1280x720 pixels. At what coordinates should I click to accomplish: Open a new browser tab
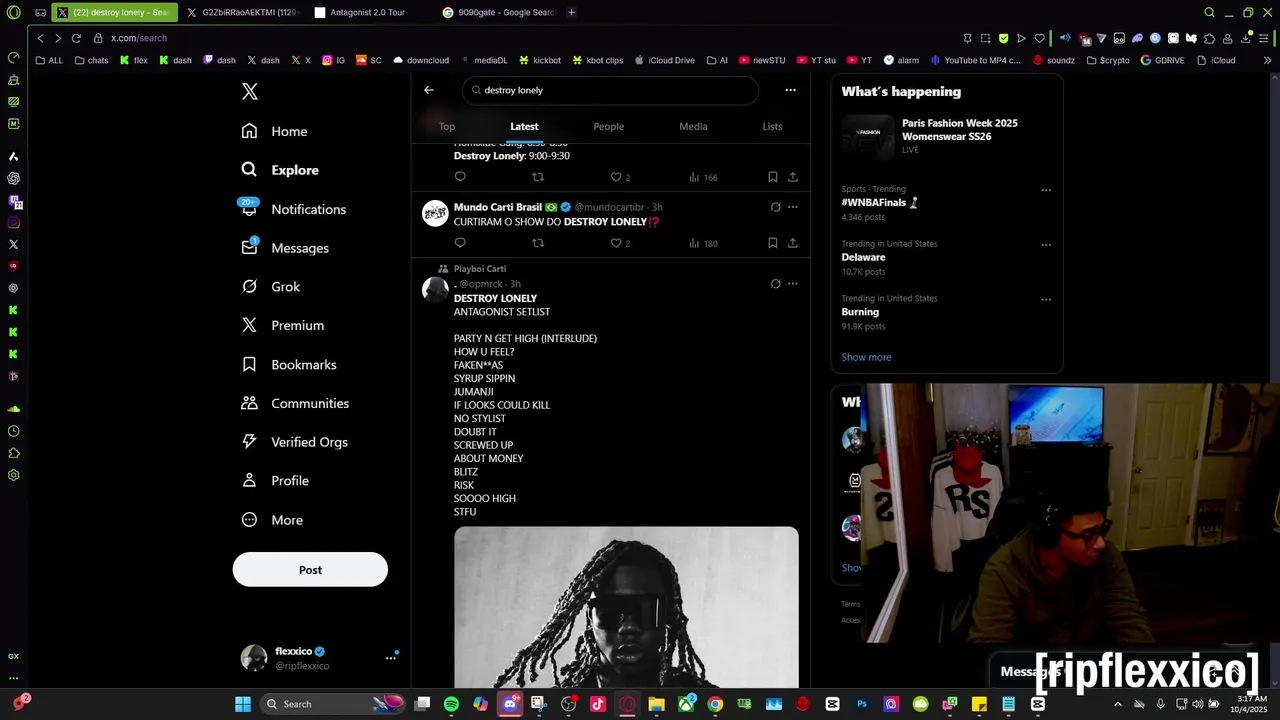(x=571, y=13)
